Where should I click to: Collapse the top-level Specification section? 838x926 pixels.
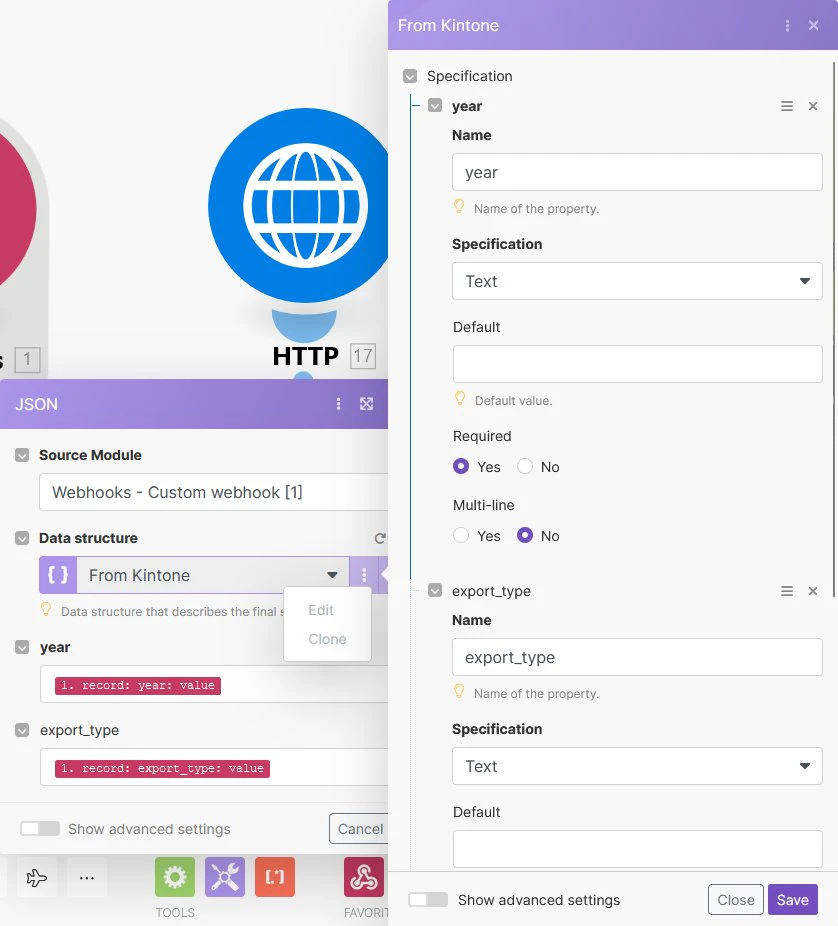[x=410, y=76]
